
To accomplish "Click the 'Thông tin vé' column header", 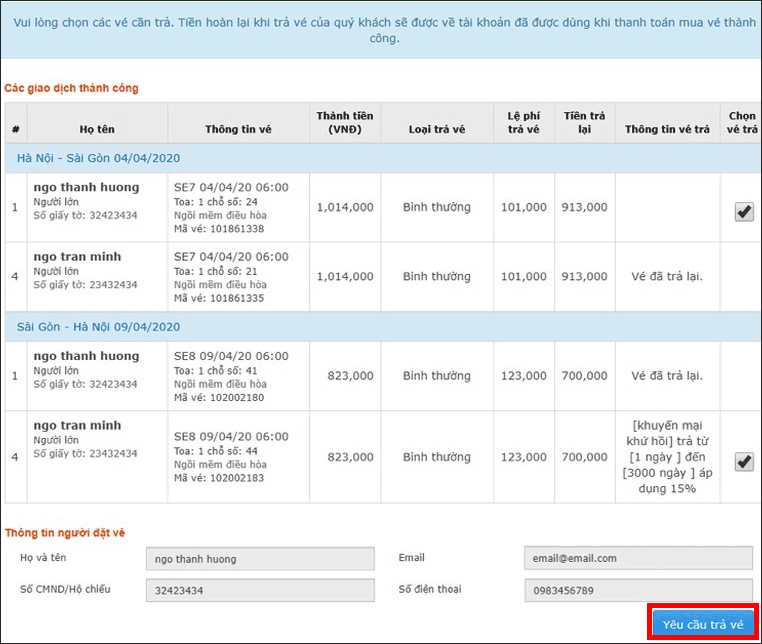I will point(238,130).
